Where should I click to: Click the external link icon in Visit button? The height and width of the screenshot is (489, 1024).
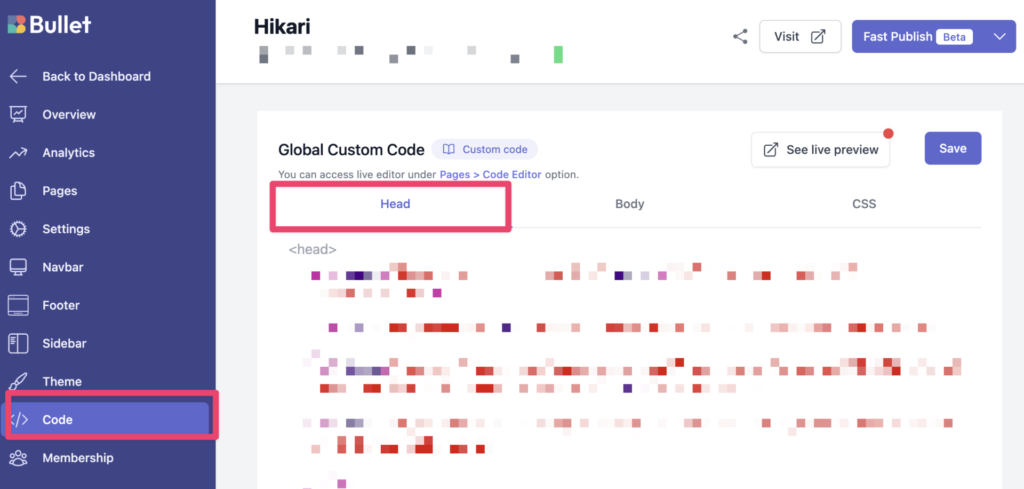tap(818, 37)
